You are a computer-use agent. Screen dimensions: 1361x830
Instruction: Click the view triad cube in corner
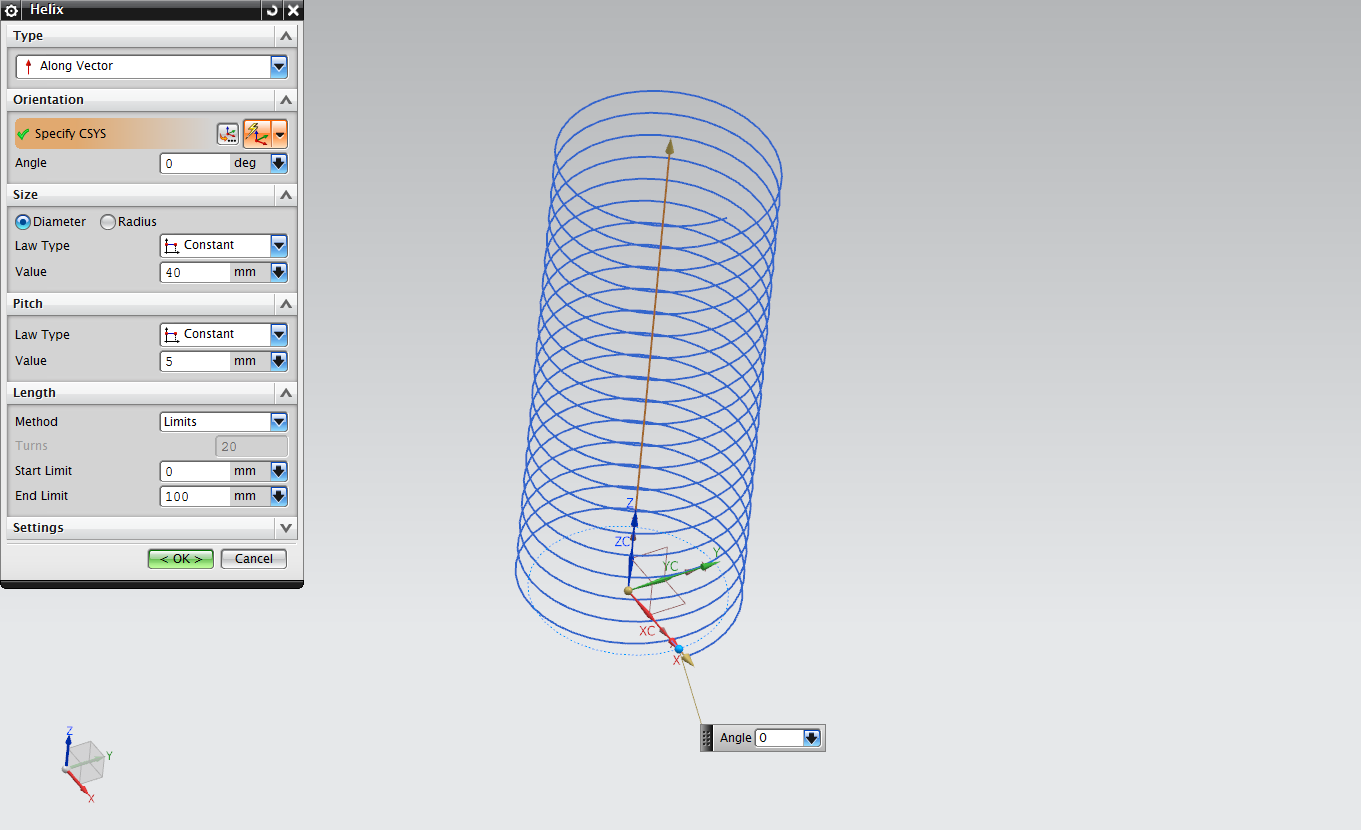(86, 763)
